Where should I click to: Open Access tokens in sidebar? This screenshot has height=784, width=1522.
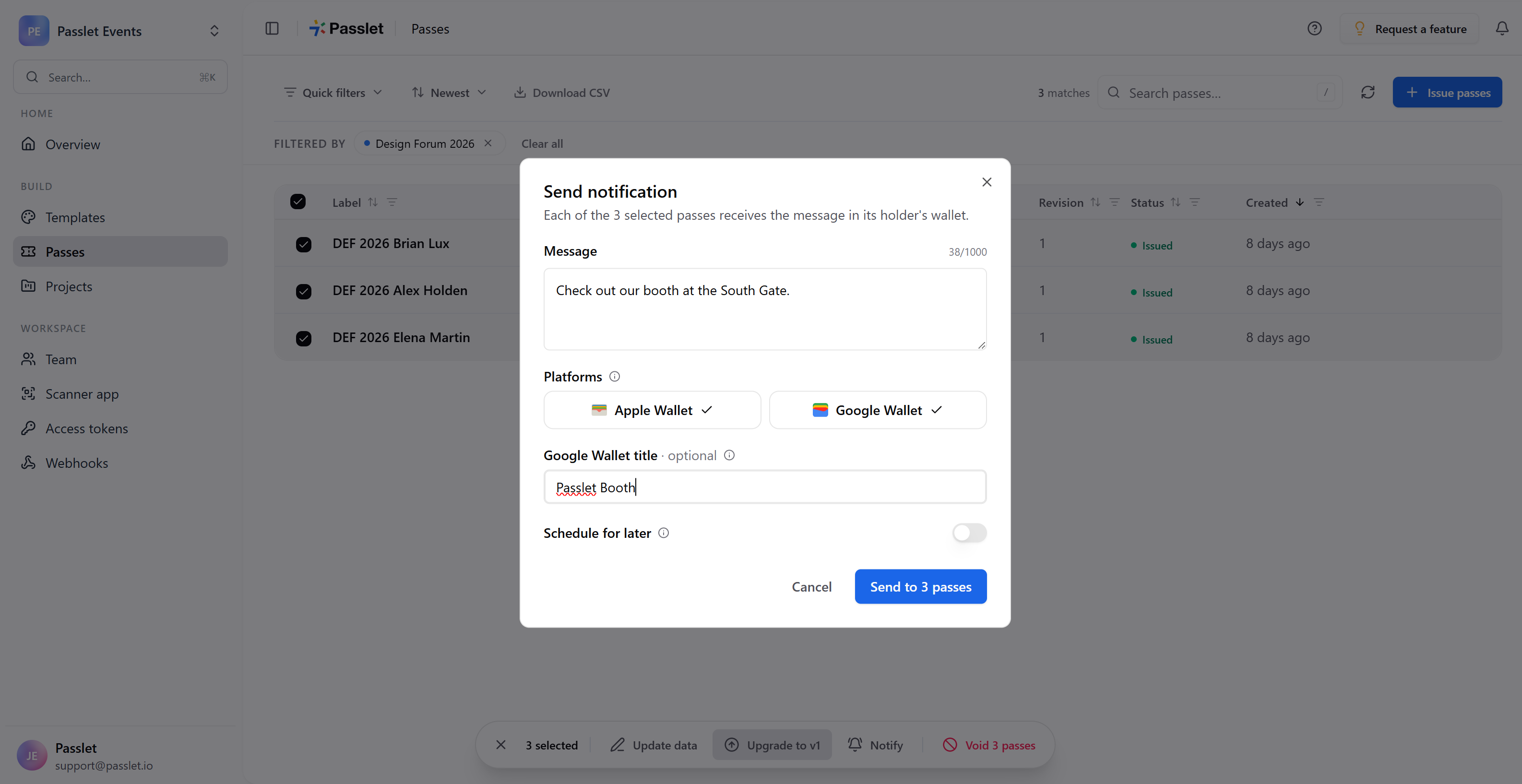[120, 428]
